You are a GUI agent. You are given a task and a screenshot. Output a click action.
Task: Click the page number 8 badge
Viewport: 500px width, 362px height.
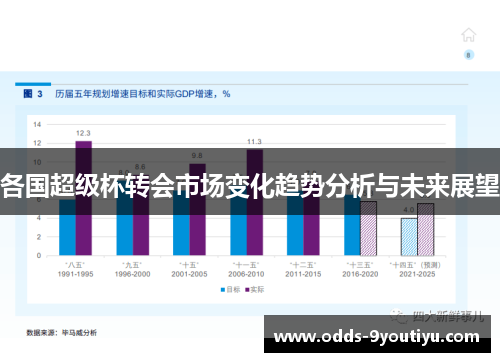click(469, 55)
